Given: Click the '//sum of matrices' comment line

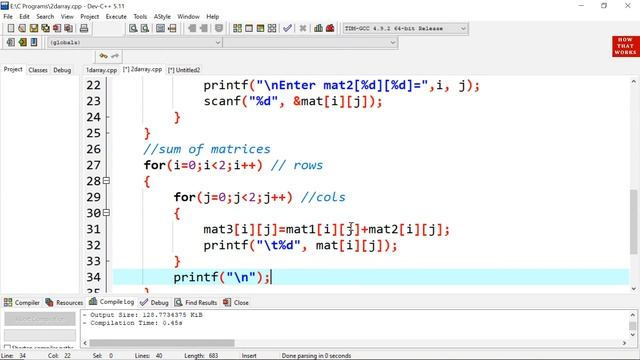Looking at the screenshot, I should point(207,149).
